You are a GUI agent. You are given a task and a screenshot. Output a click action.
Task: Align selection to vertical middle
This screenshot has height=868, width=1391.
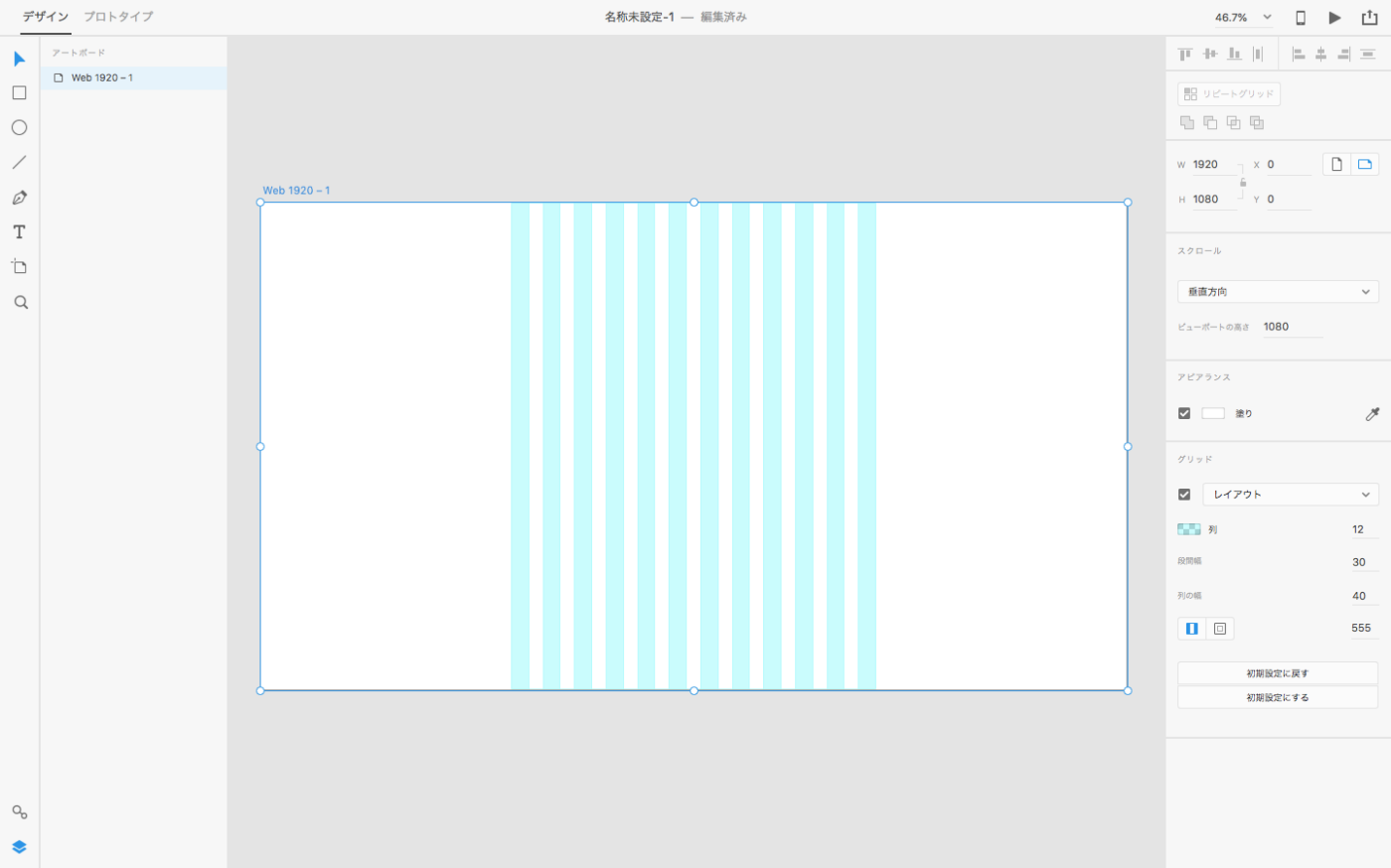(1209, 54)
